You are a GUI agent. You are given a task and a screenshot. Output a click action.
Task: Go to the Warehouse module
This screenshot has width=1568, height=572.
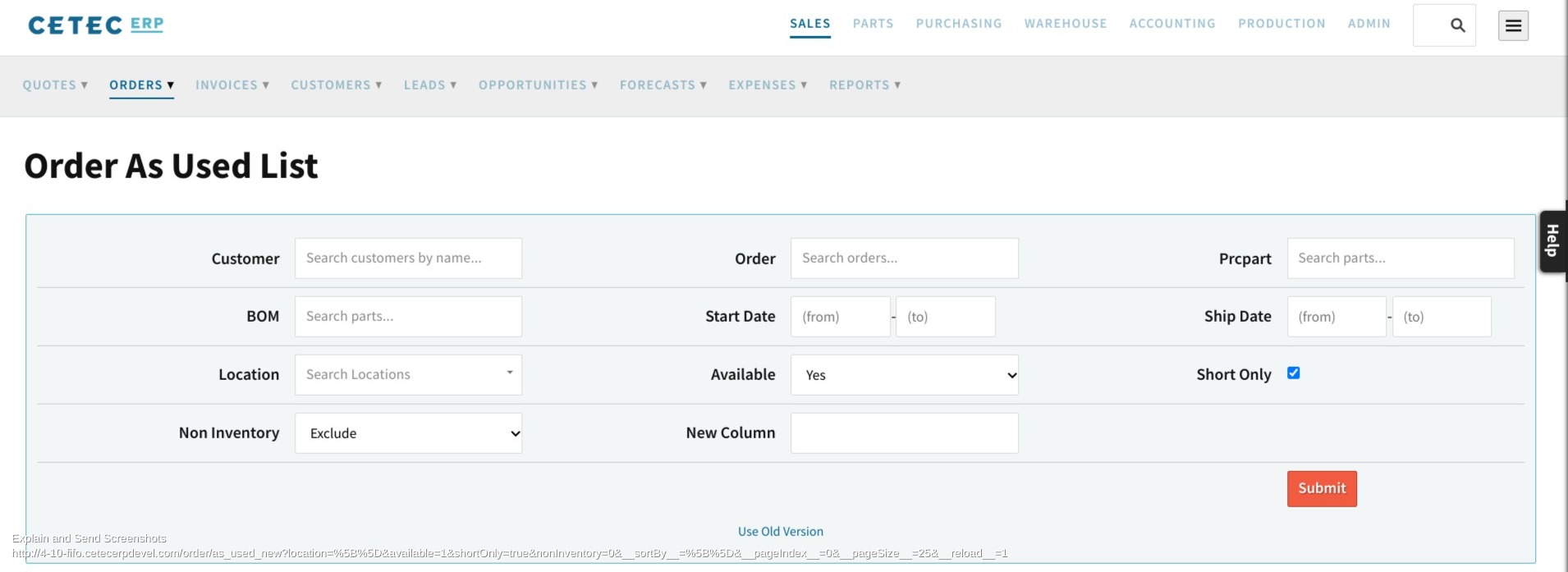click(1066, 24)
